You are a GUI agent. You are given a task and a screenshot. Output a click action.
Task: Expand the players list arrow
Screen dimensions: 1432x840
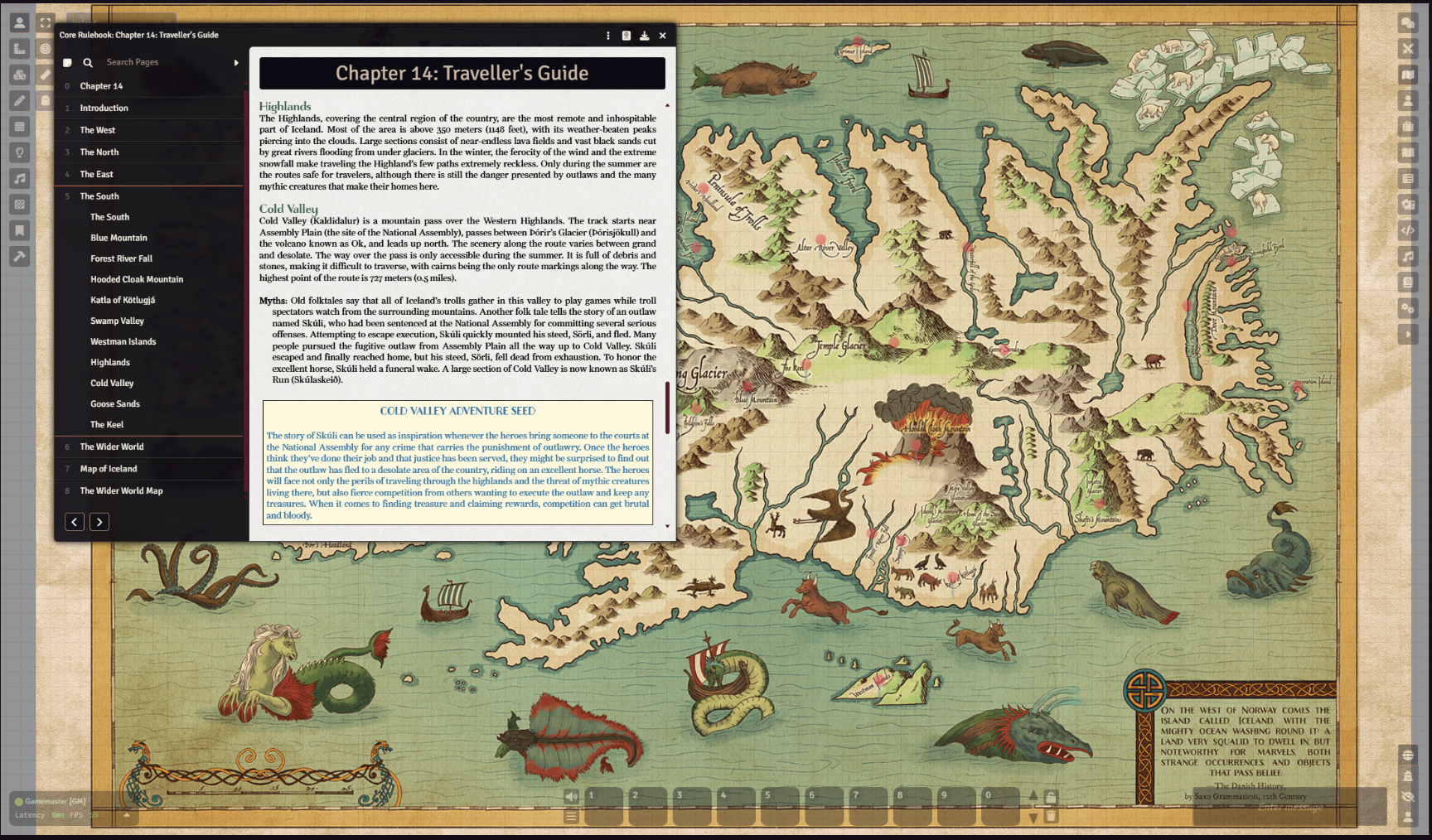click(x=127, y=815)
